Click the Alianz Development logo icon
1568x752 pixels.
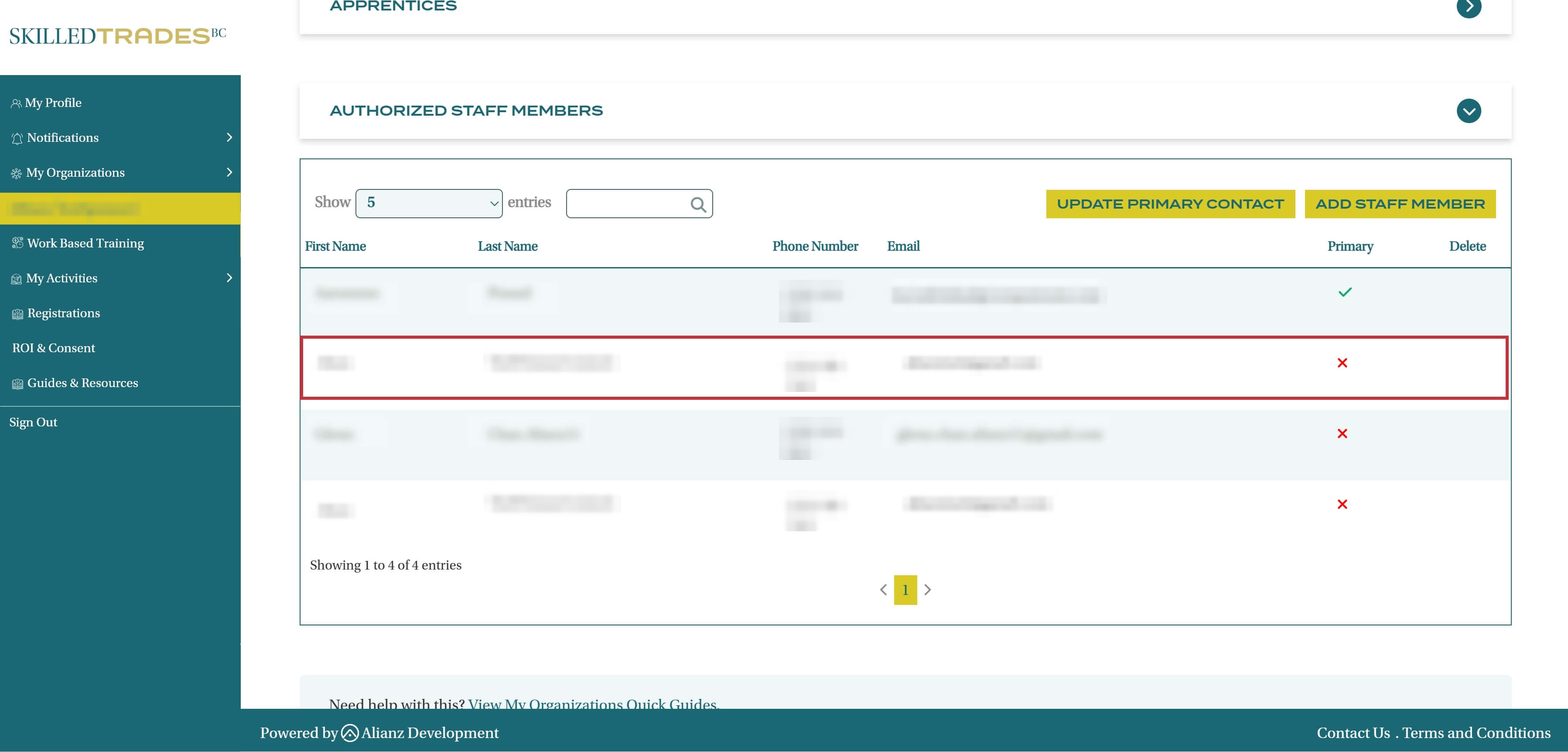(349, 732)
